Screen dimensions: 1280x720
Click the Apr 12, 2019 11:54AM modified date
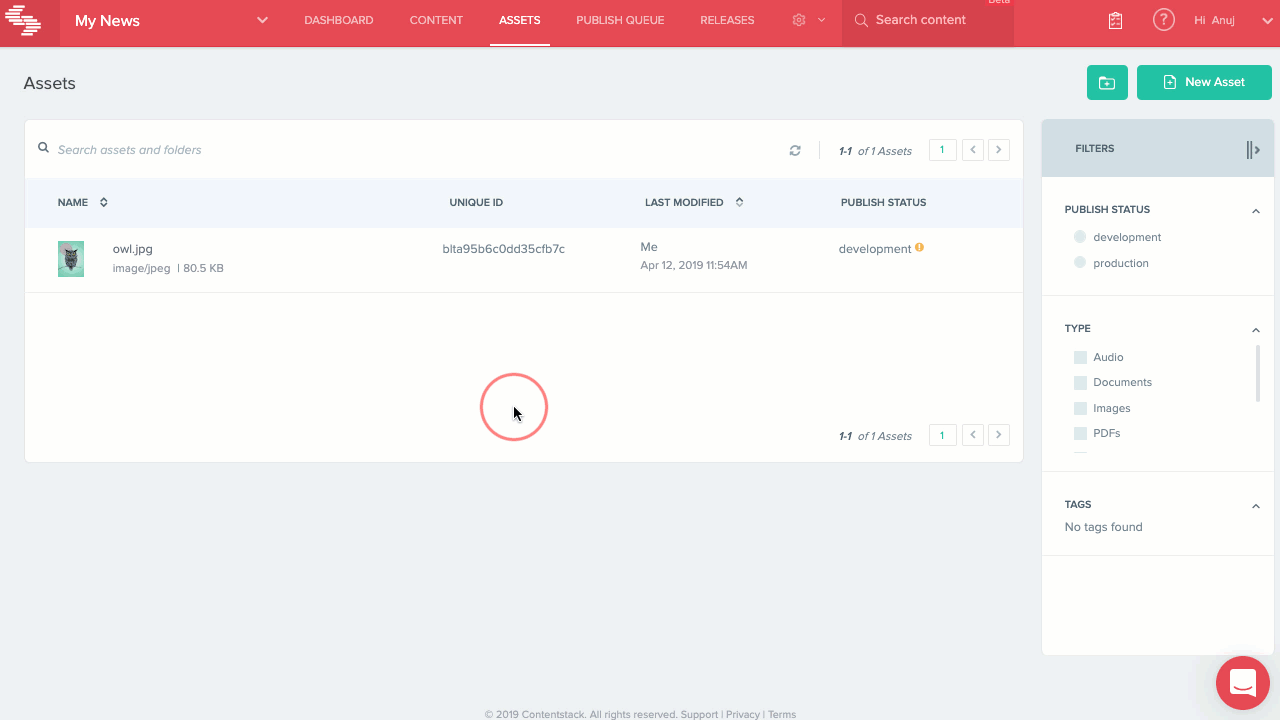694,266
